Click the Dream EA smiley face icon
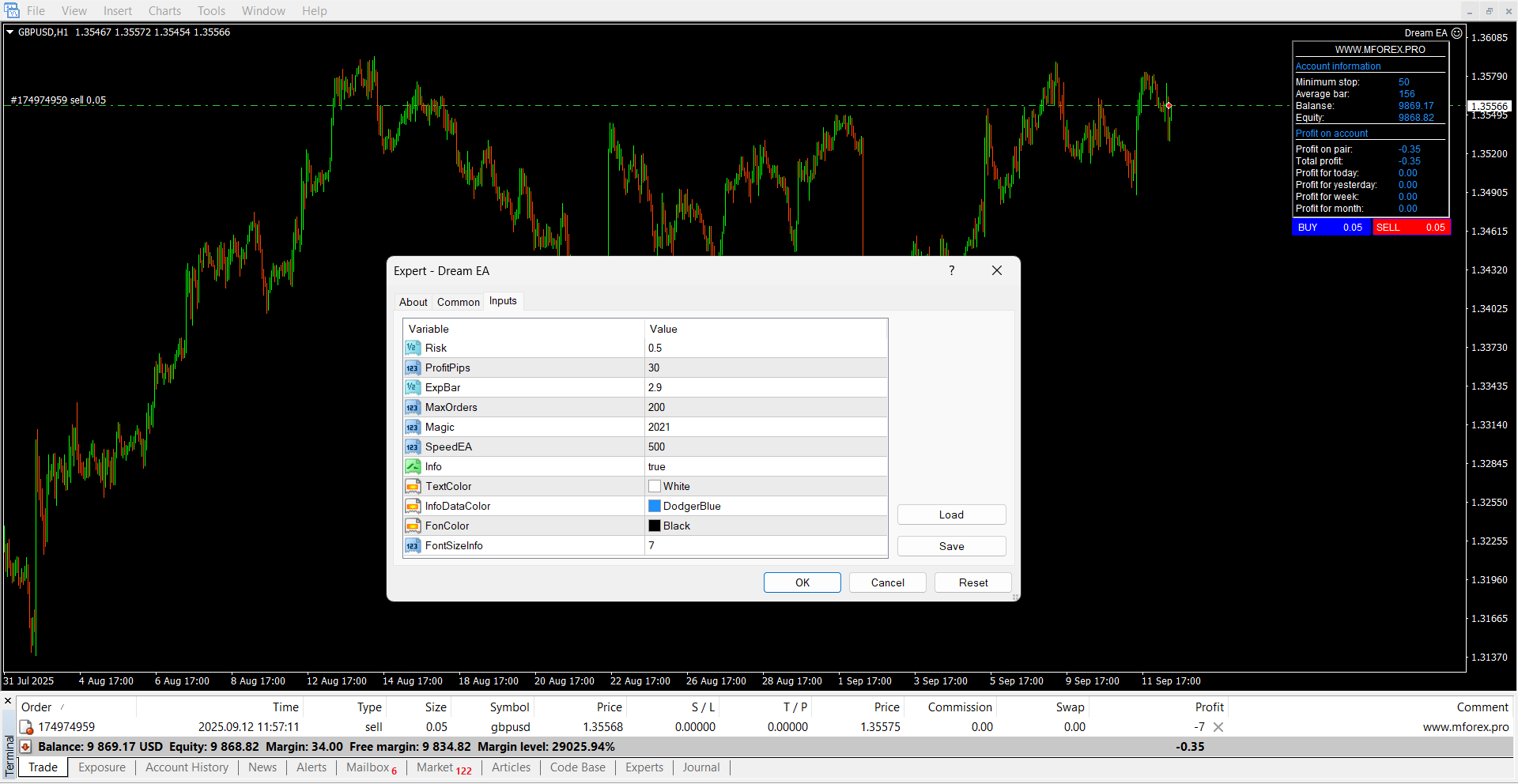The width and height of the screenshot is (1518, 784). 1456,33
